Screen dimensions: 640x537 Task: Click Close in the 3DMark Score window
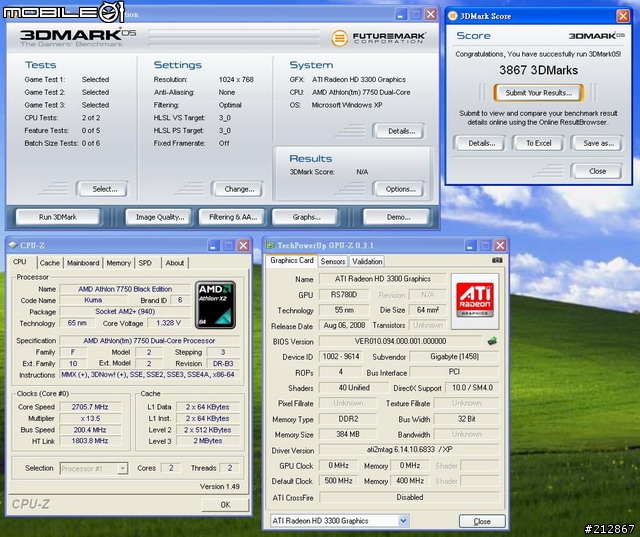[597, 171]
